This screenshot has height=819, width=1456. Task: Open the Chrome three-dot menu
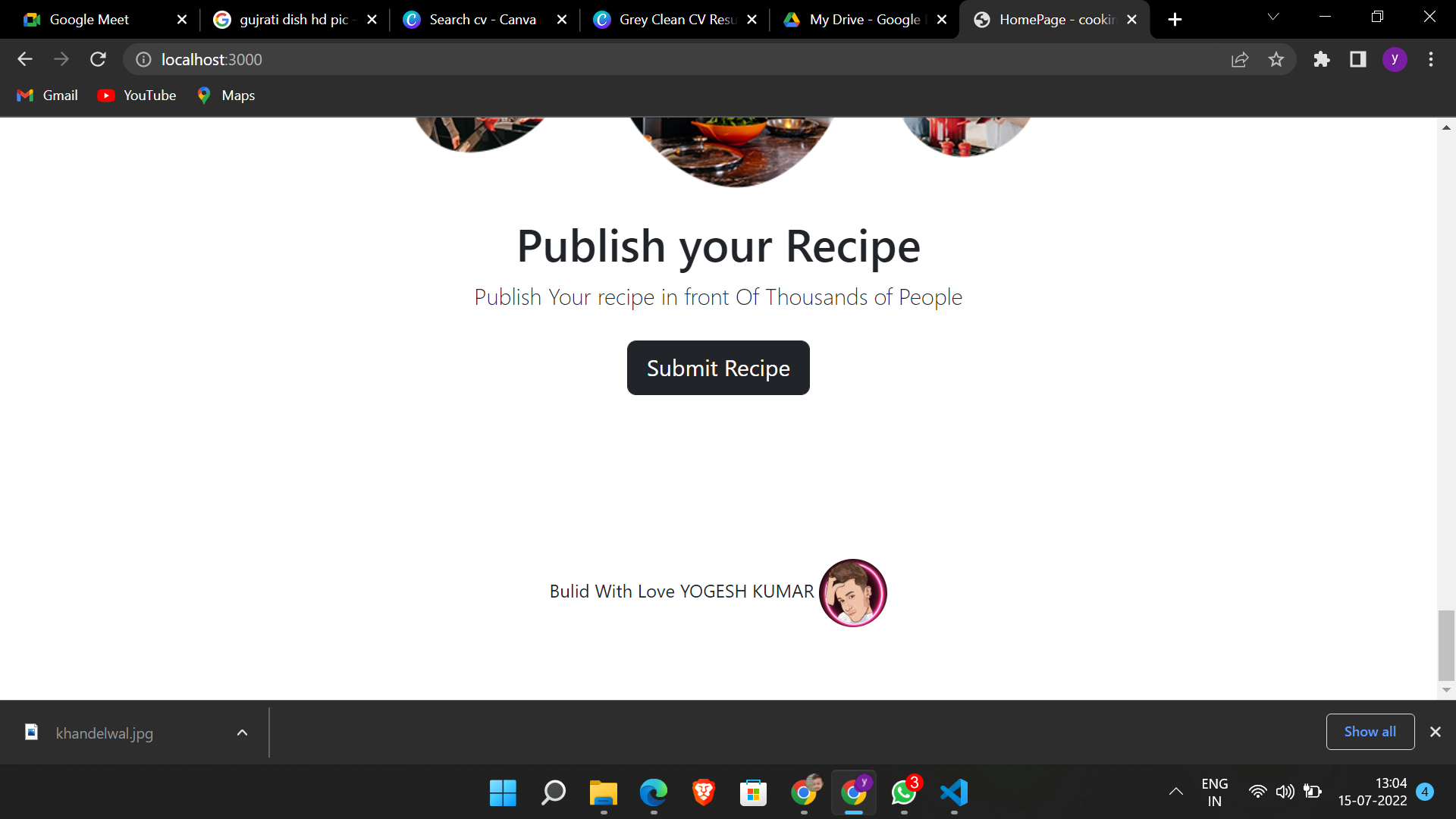1431,59
